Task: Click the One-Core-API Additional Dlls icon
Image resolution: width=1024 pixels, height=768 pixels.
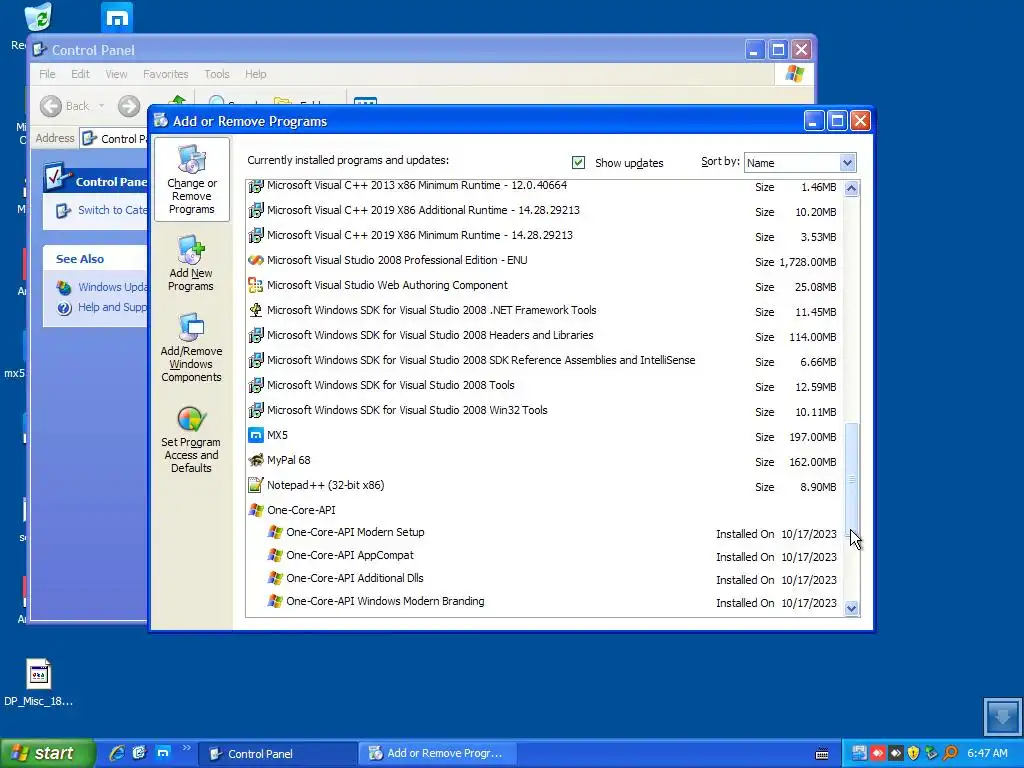Action: [275, 578]
